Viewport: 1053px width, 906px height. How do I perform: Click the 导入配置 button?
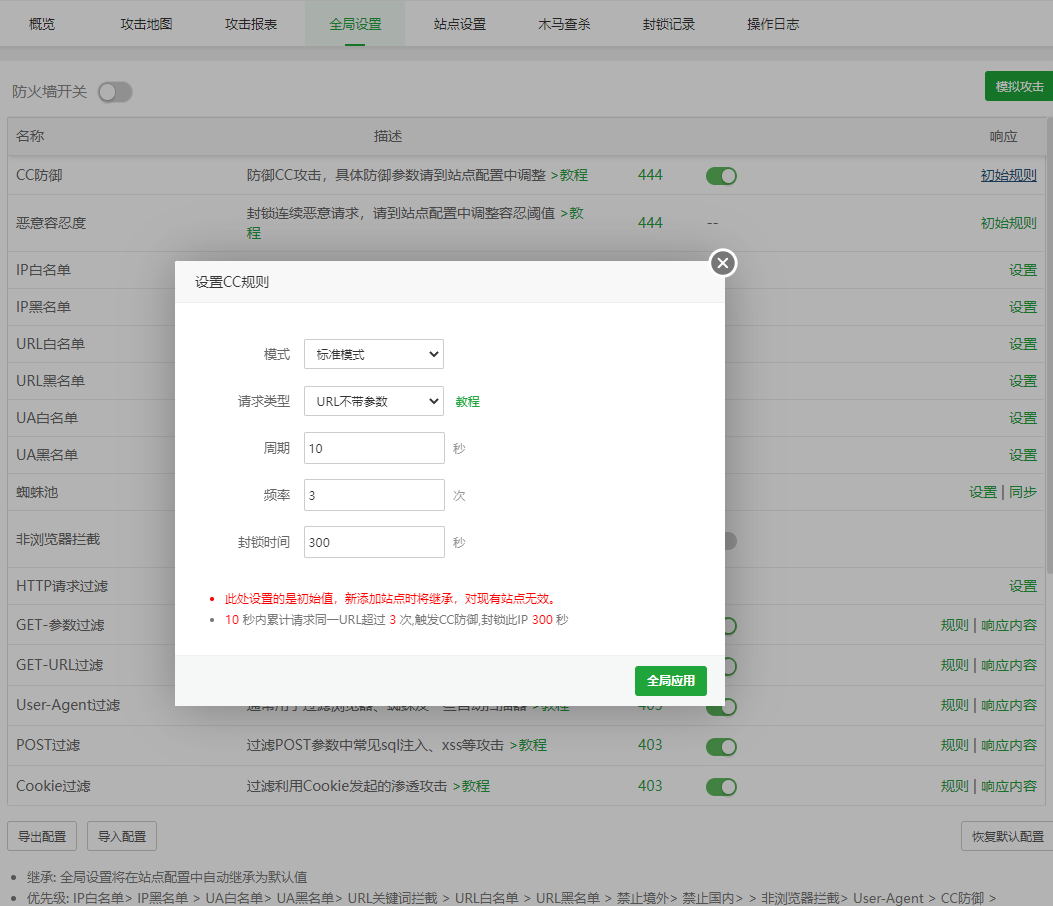[x=122, y=836]
